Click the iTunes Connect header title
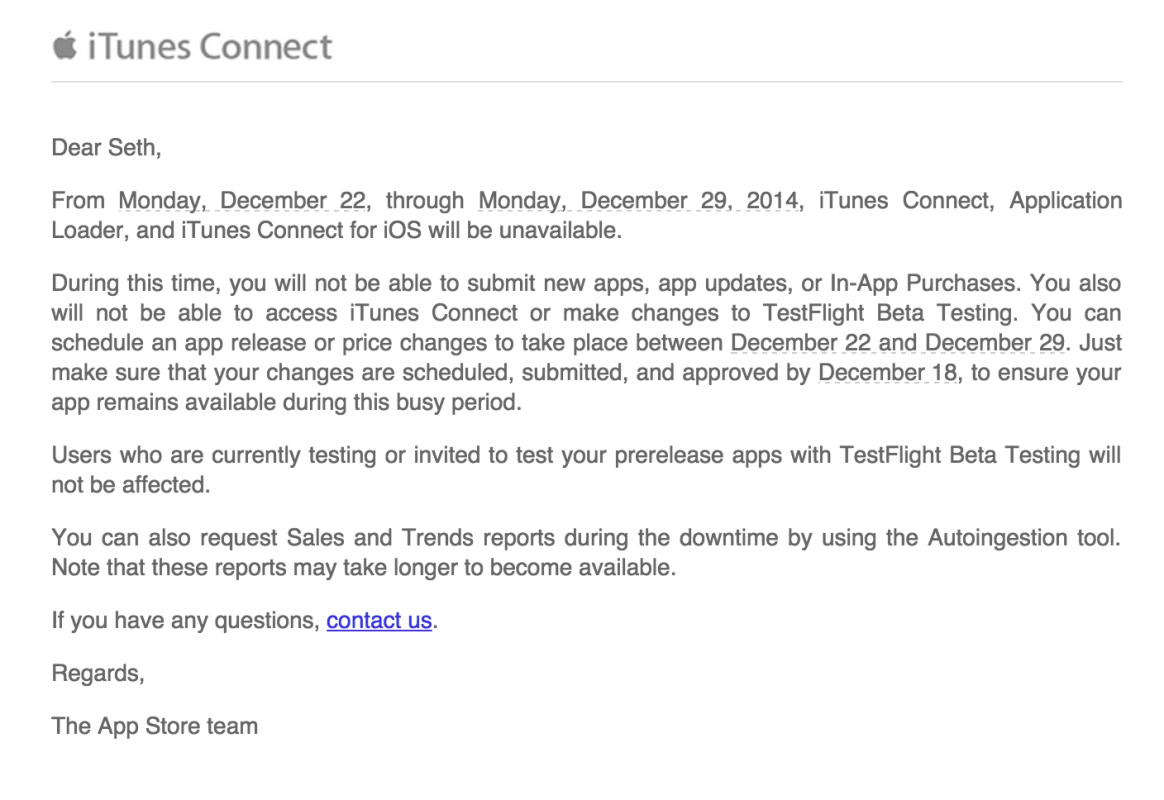Viewport: 1164px width, 800px height. 209,47
